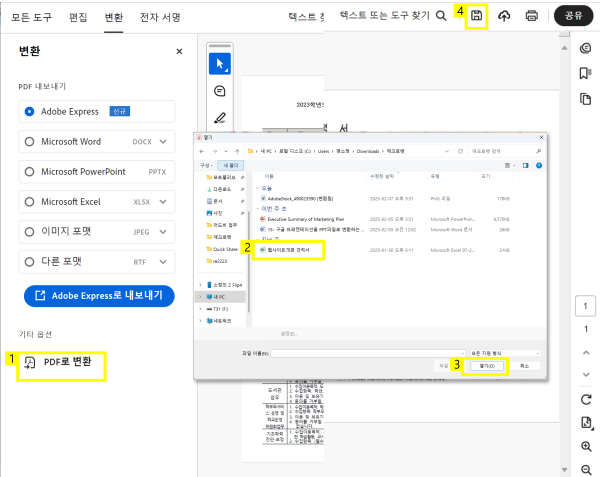Click the zoom out magnifier icon

586,469
